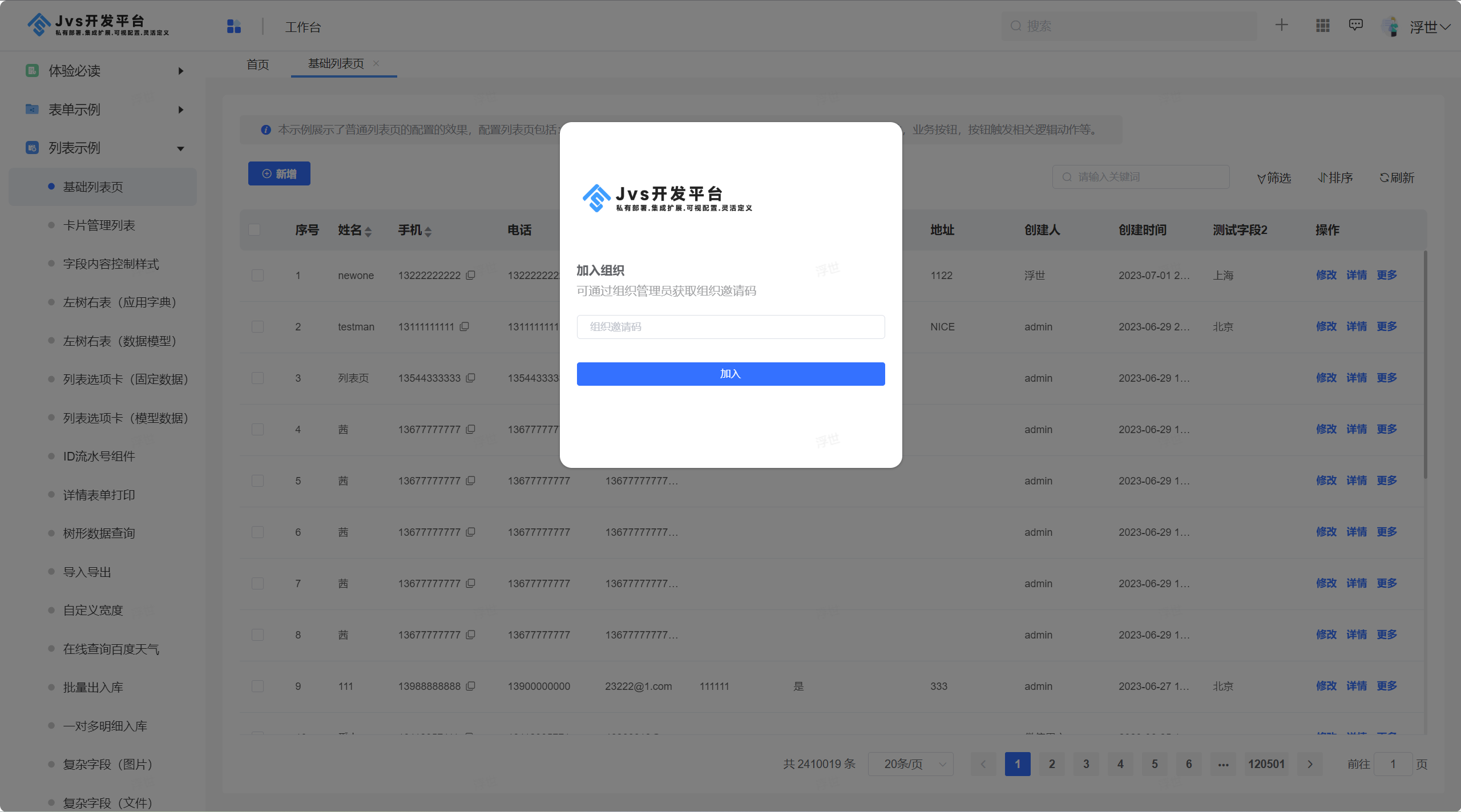This screenshot has width=1461, height=812.
Task: Open the apps grid icon
Action: tap(1323, 25)
